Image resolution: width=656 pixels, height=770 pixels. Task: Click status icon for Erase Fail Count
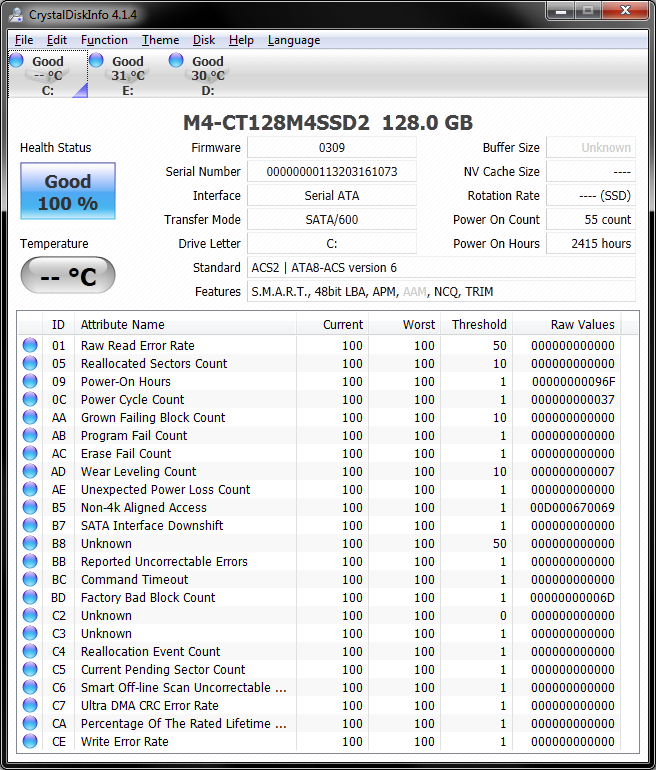(30, 453)
